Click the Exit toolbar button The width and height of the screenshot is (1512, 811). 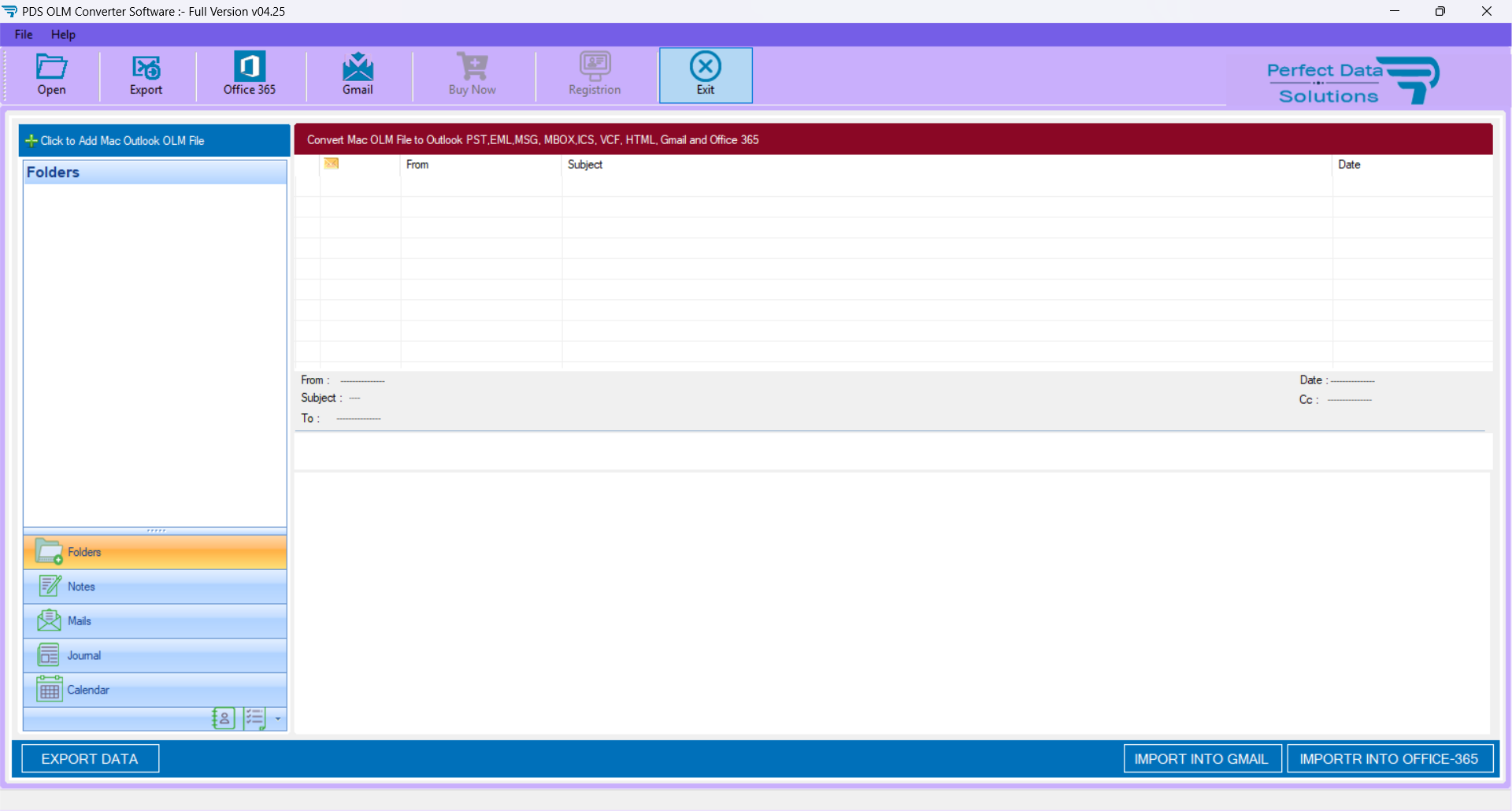[x=706, y=75]
